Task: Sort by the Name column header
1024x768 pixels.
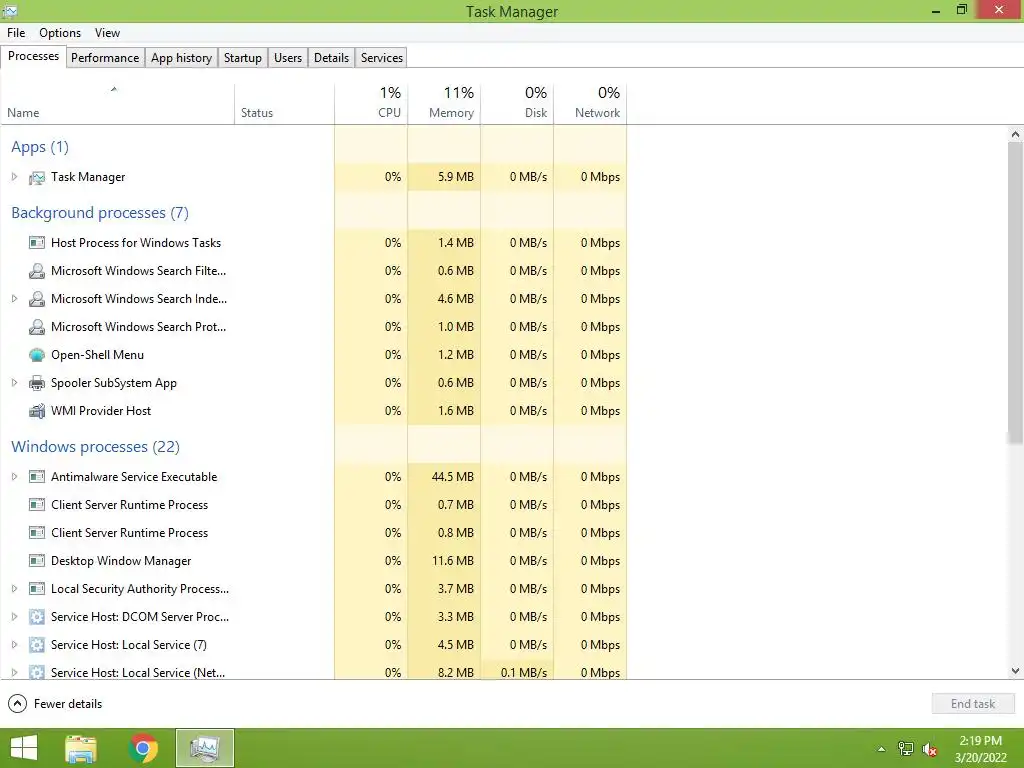Action: [x=118, y=104]
